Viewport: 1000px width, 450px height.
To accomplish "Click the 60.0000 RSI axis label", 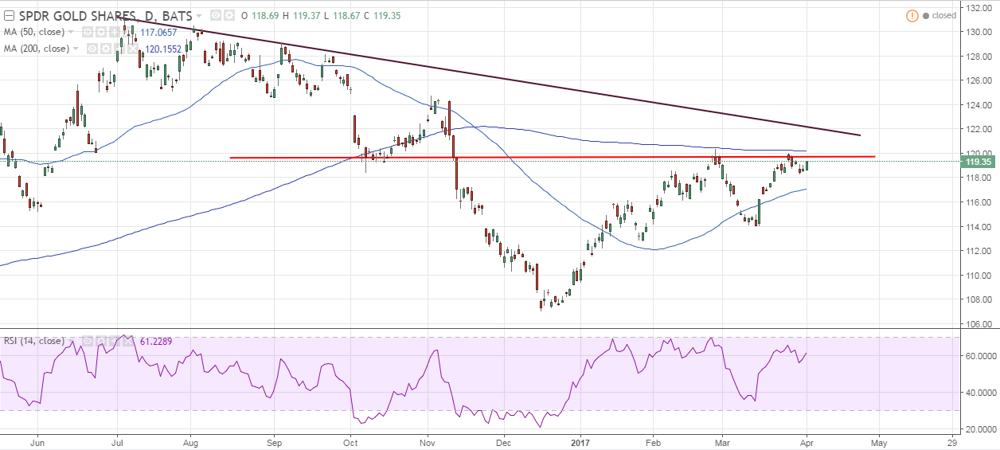I will [980, 356].
